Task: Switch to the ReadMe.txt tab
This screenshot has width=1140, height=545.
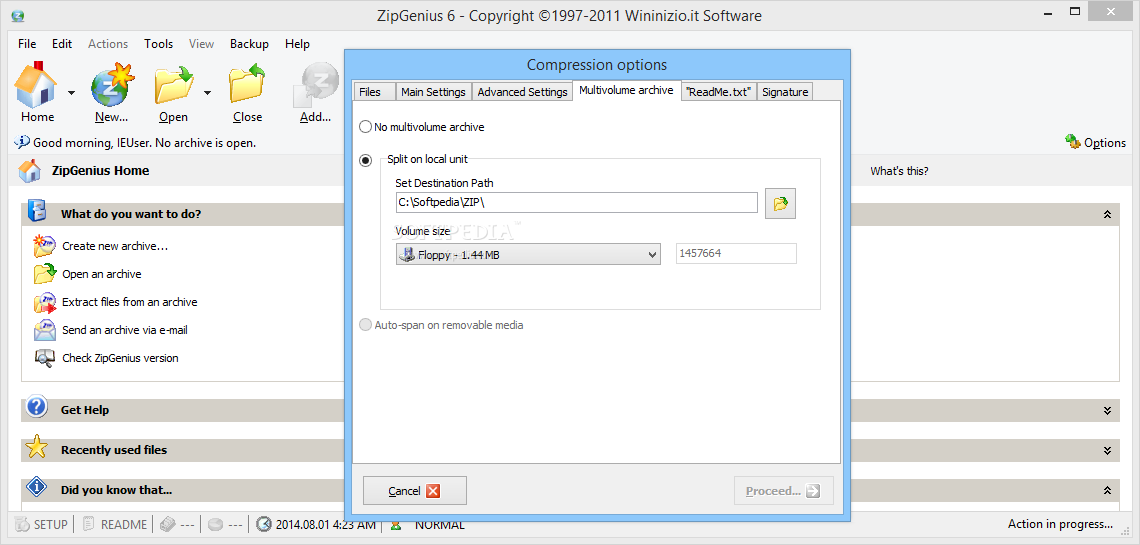Action: [x=719, y=92]
